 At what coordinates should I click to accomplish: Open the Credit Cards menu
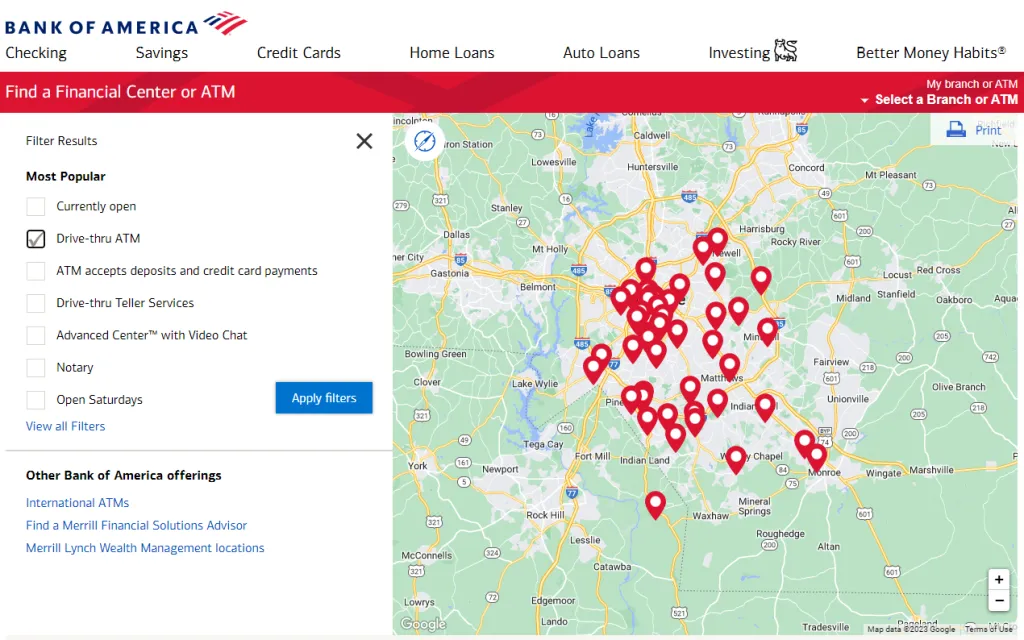pyautogui.click(x=298, y=53)
